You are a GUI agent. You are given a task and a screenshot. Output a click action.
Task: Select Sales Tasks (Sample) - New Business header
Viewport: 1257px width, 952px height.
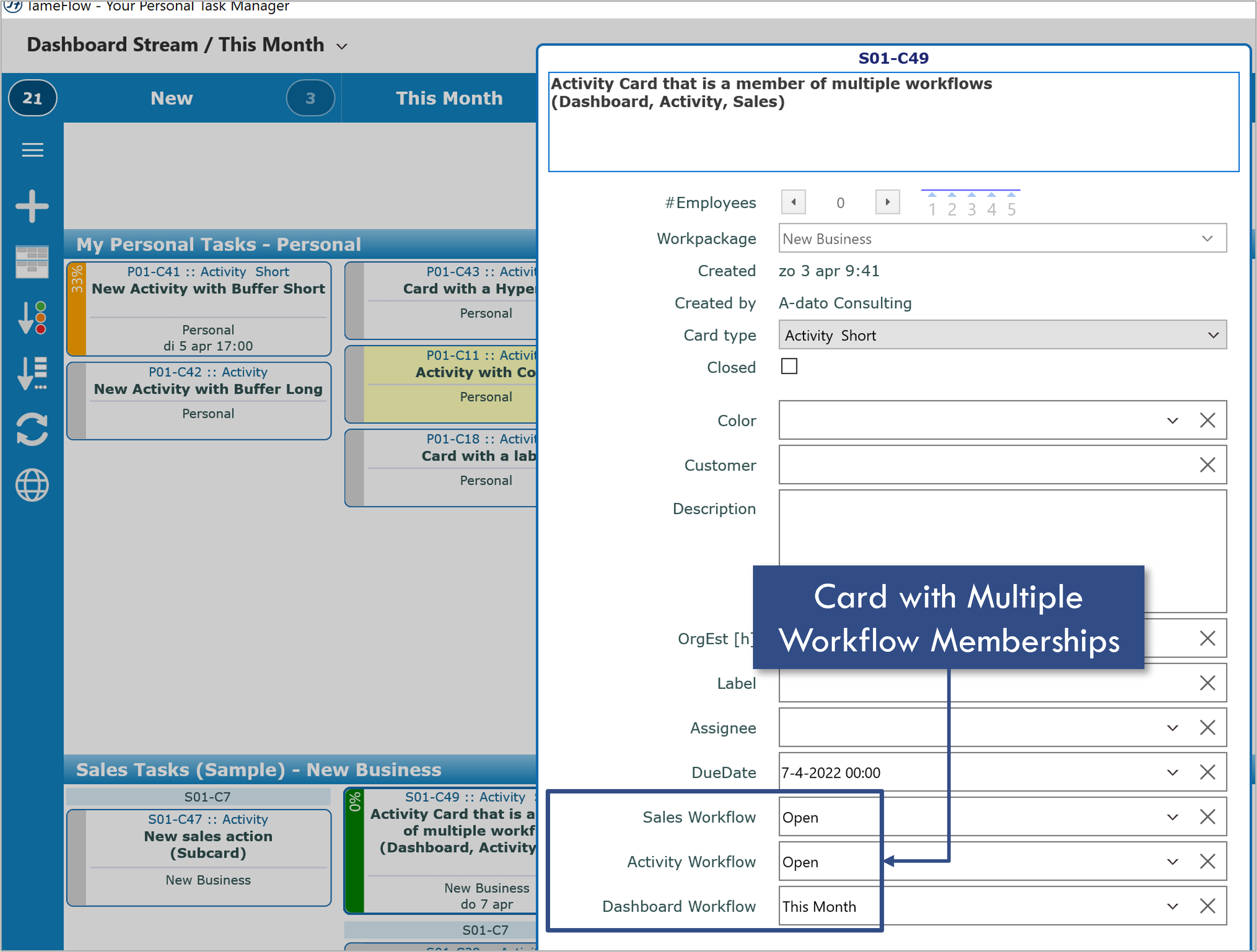pyautogui.click(x=300, y=770)
